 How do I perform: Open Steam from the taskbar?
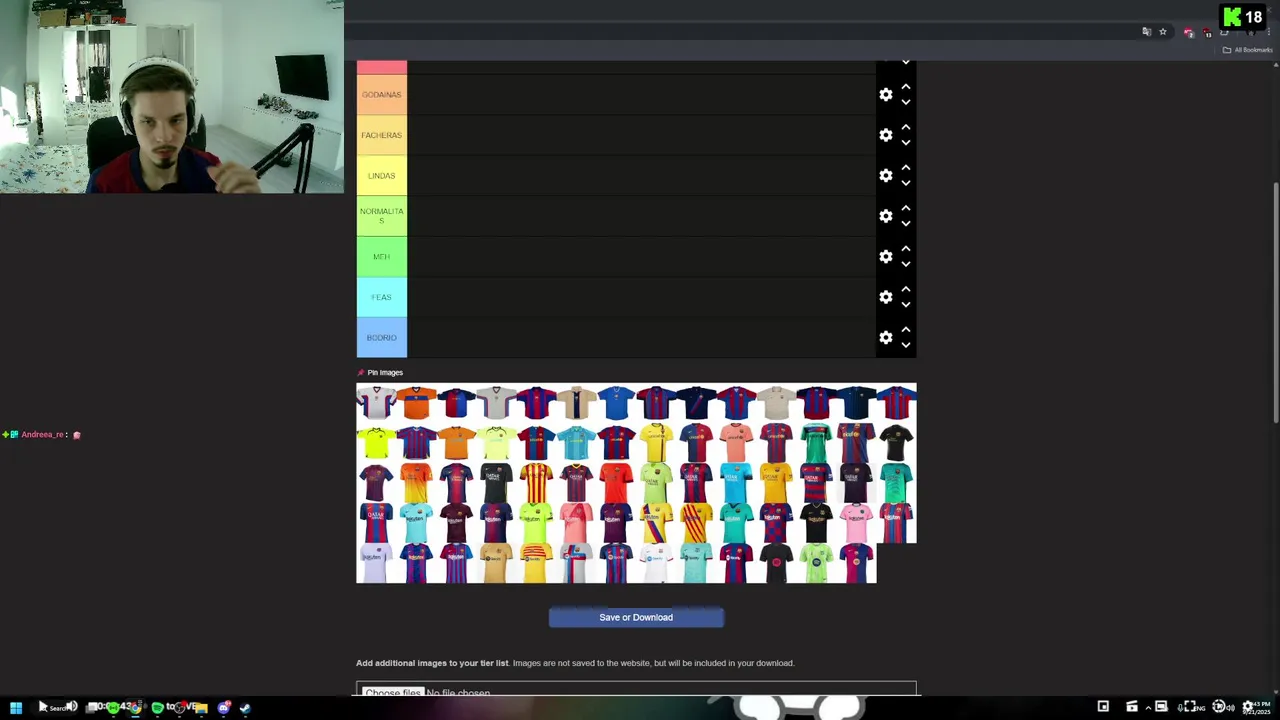(245, 707)
